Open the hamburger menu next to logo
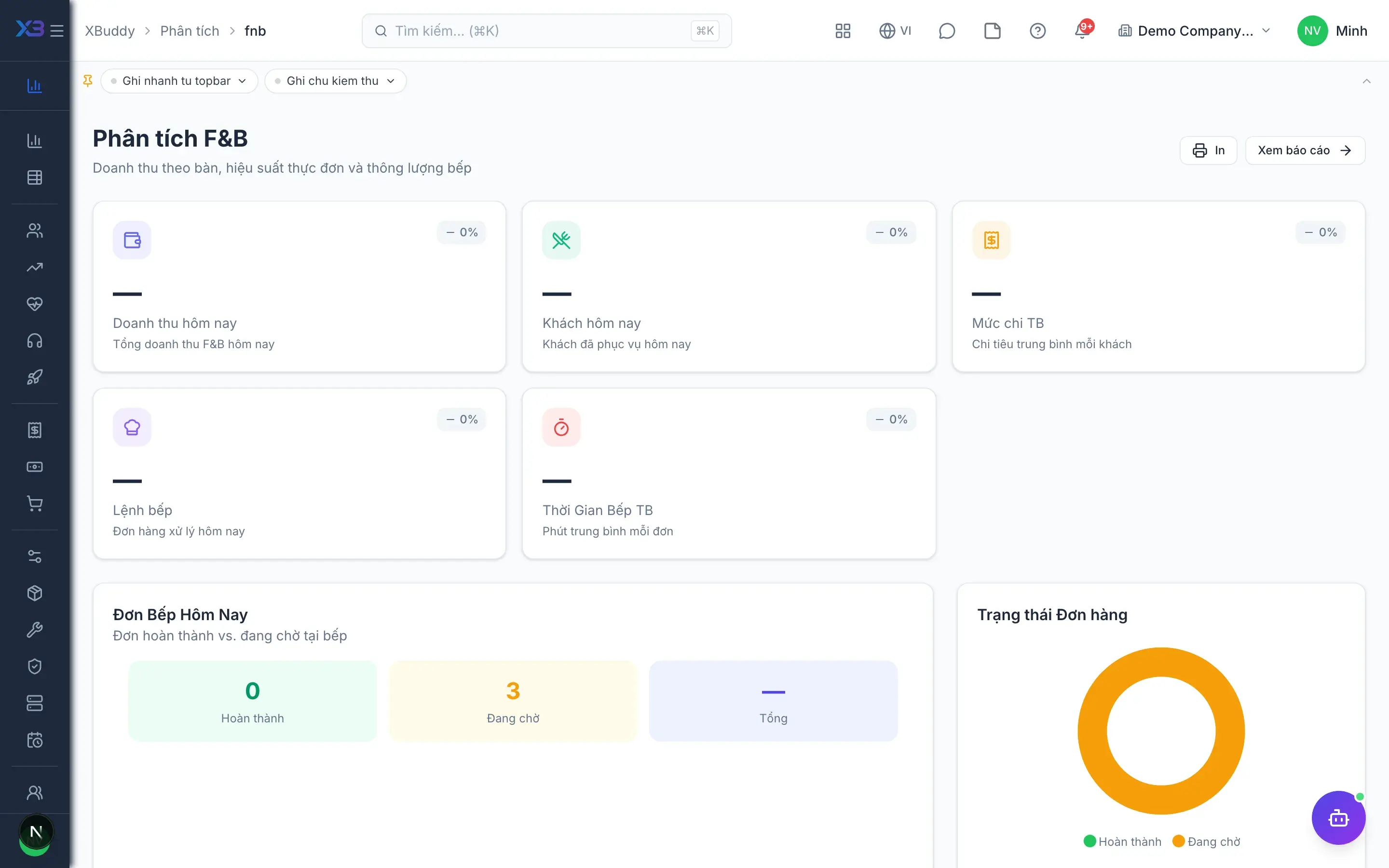 click(56, 30)
